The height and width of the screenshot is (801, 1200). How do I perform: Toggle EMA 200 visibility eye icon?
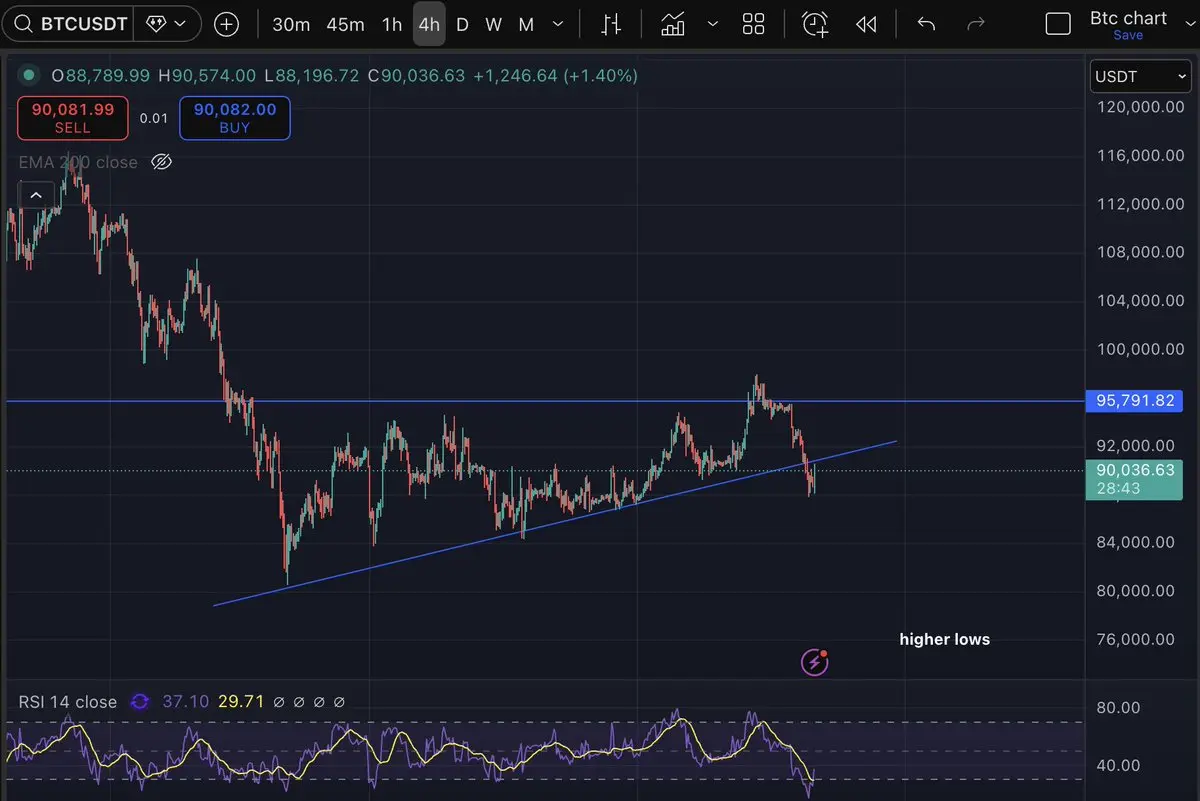(x=161, y=162)
